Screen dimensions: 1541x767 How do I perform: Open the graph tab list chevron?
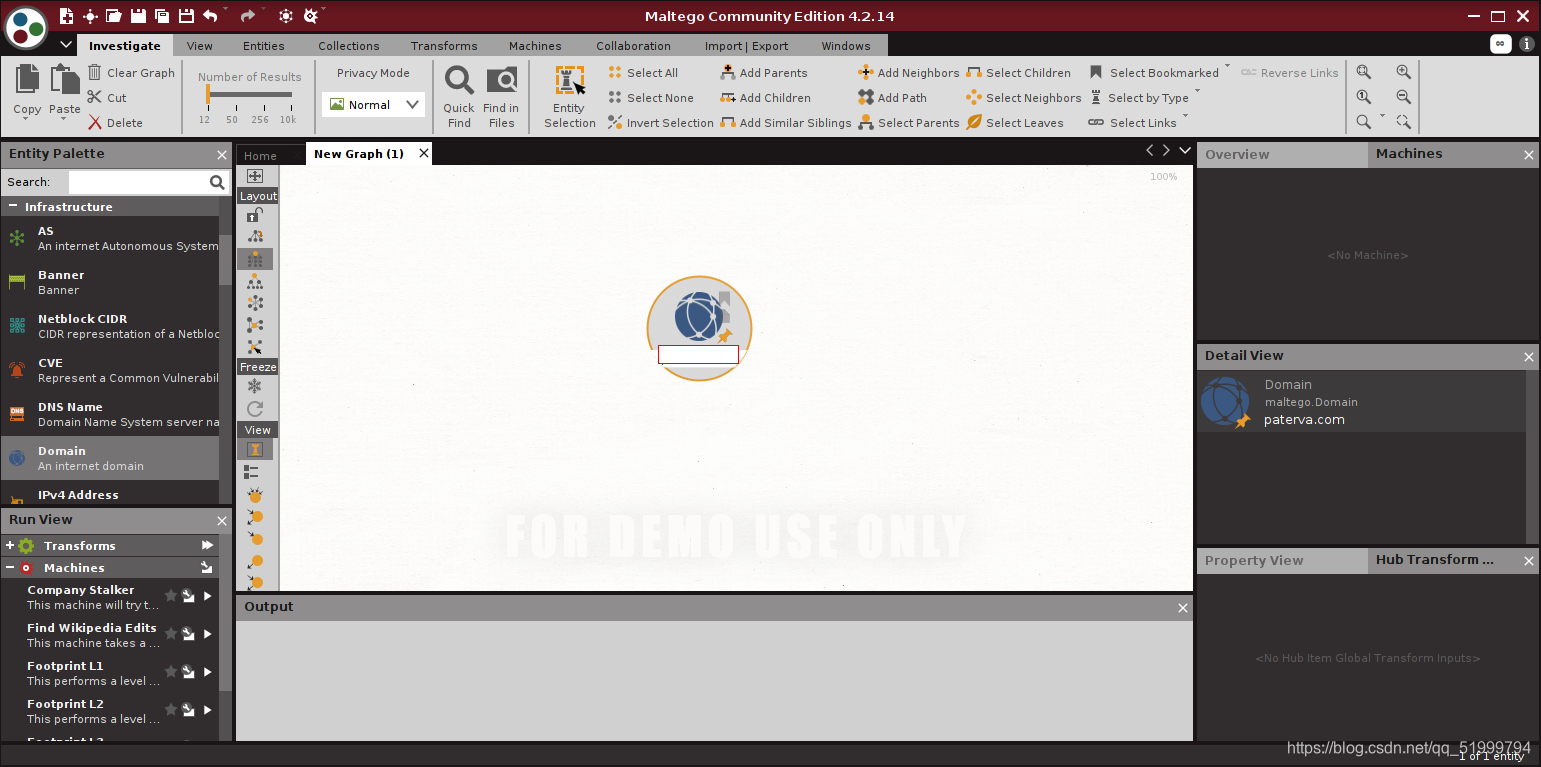(x=1185, y=150)
